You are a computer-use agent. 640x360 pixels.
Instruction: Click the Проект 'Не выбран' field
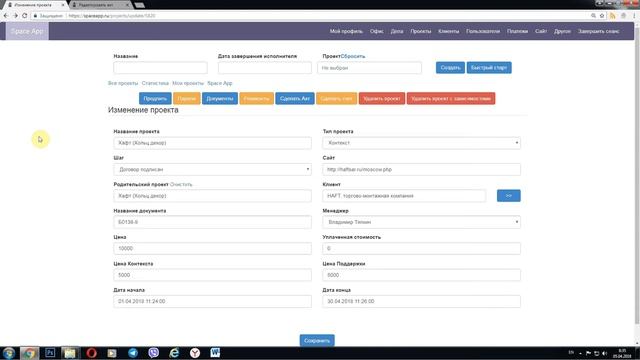coord(369,68)
